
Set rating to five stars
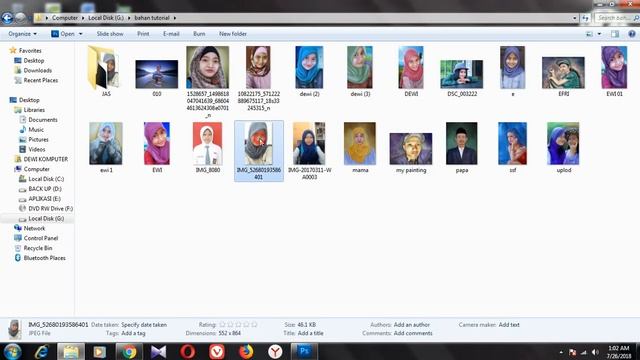[x=254, y=325]
